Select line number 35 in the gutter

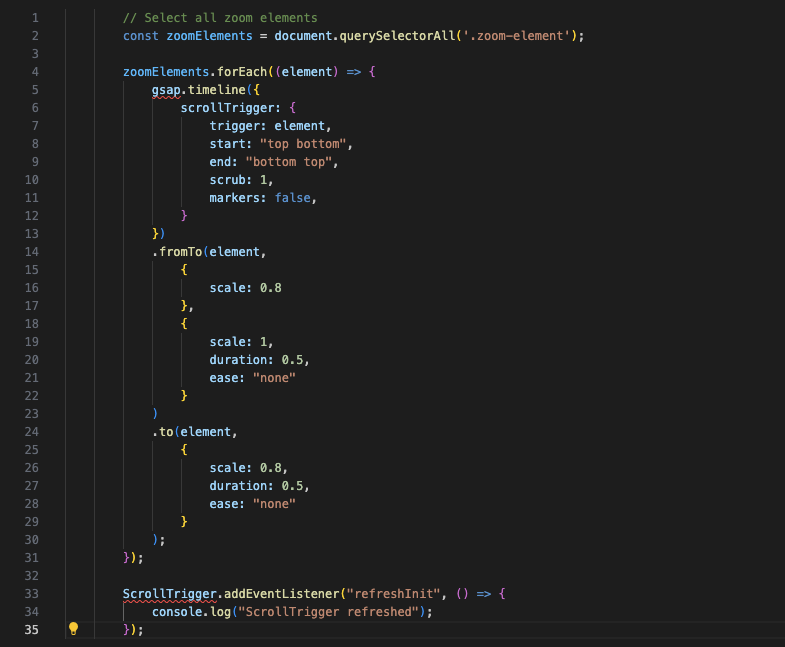(32, 629)
